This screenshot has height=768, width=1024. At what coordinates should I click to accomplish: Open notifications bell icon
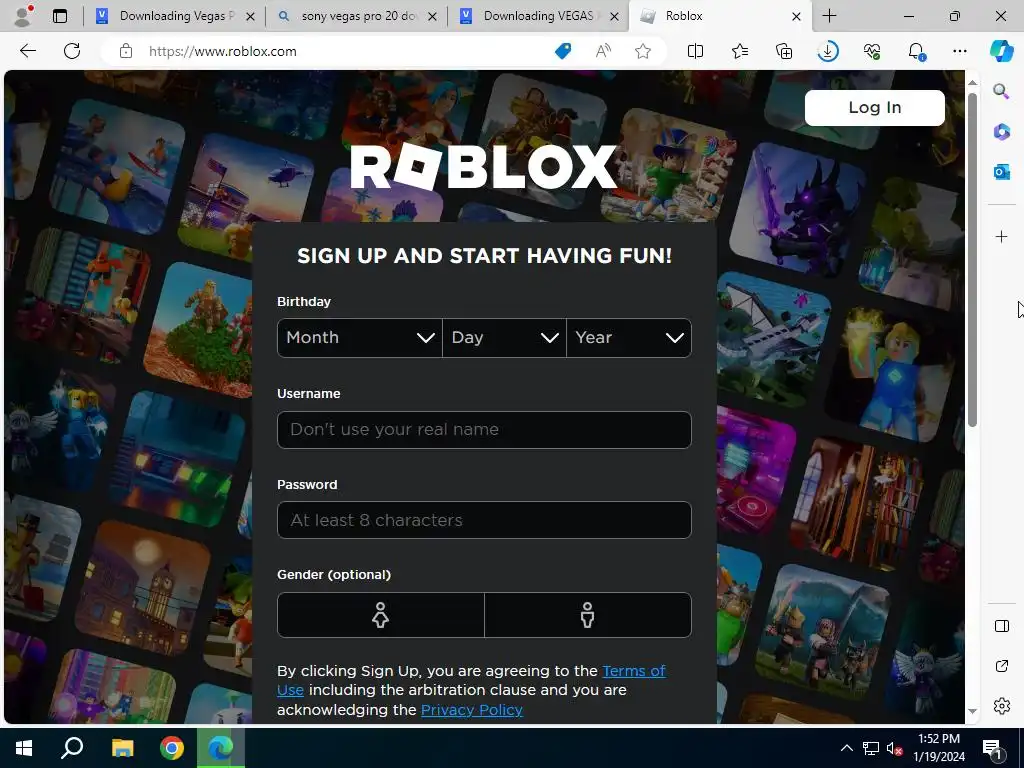(916, 51)
